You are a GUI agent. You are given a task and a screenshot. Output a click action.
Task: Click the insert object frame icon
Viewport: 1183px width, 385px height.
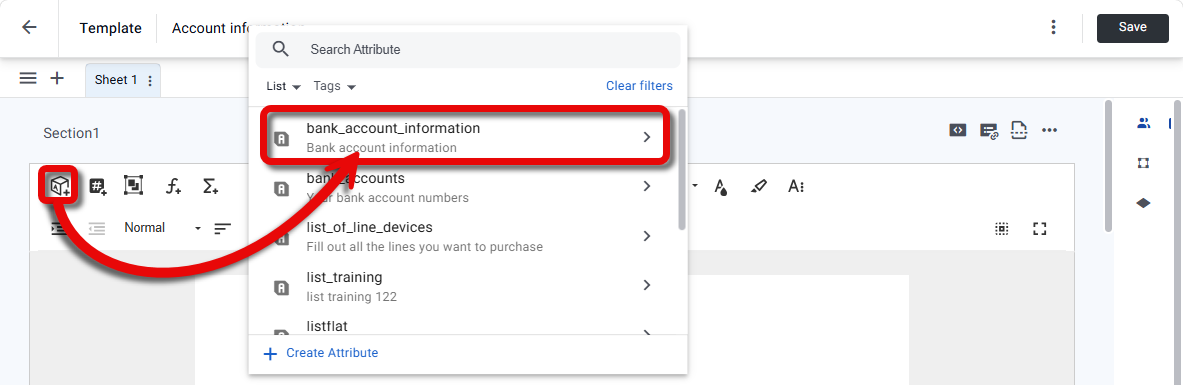click(134, 186)
